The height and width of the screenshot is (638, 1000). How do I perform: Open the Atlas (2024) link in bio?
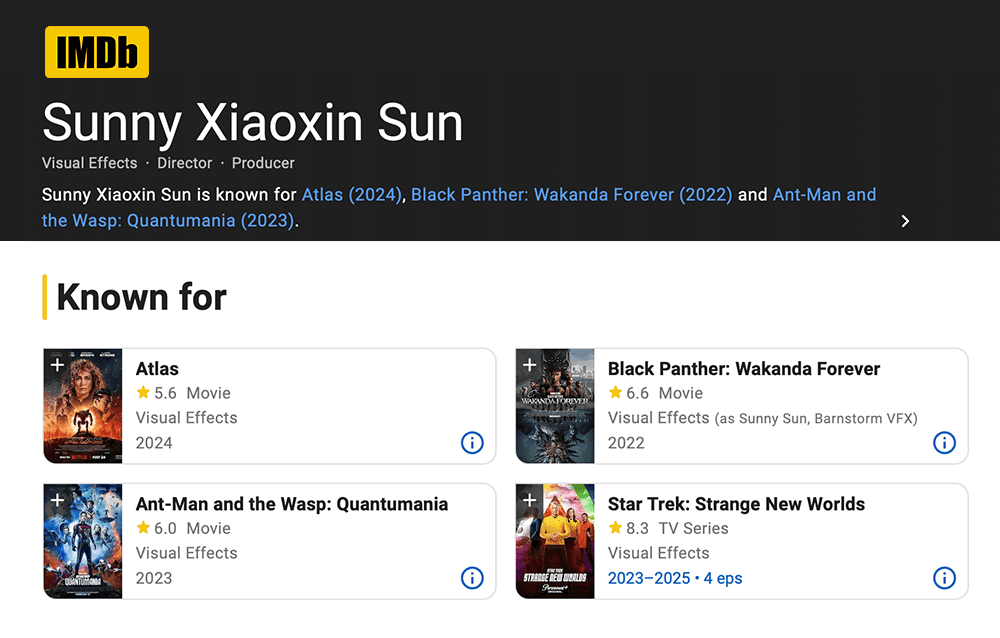[x=351, y=195]
